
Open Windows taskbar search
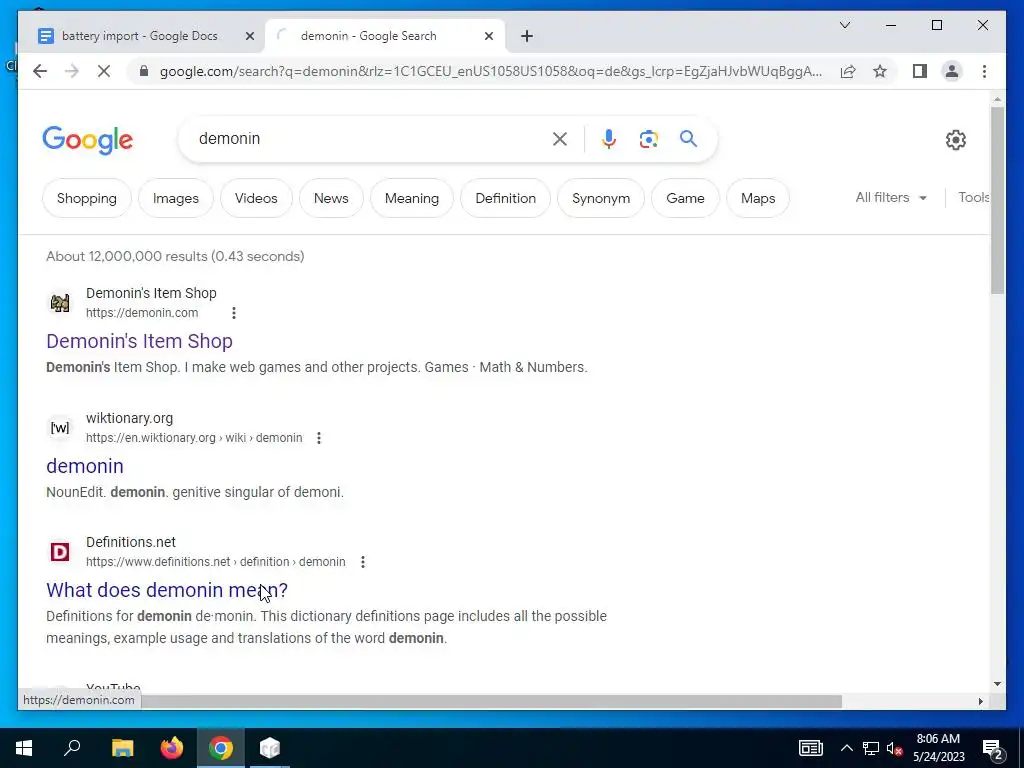[72, 748]
